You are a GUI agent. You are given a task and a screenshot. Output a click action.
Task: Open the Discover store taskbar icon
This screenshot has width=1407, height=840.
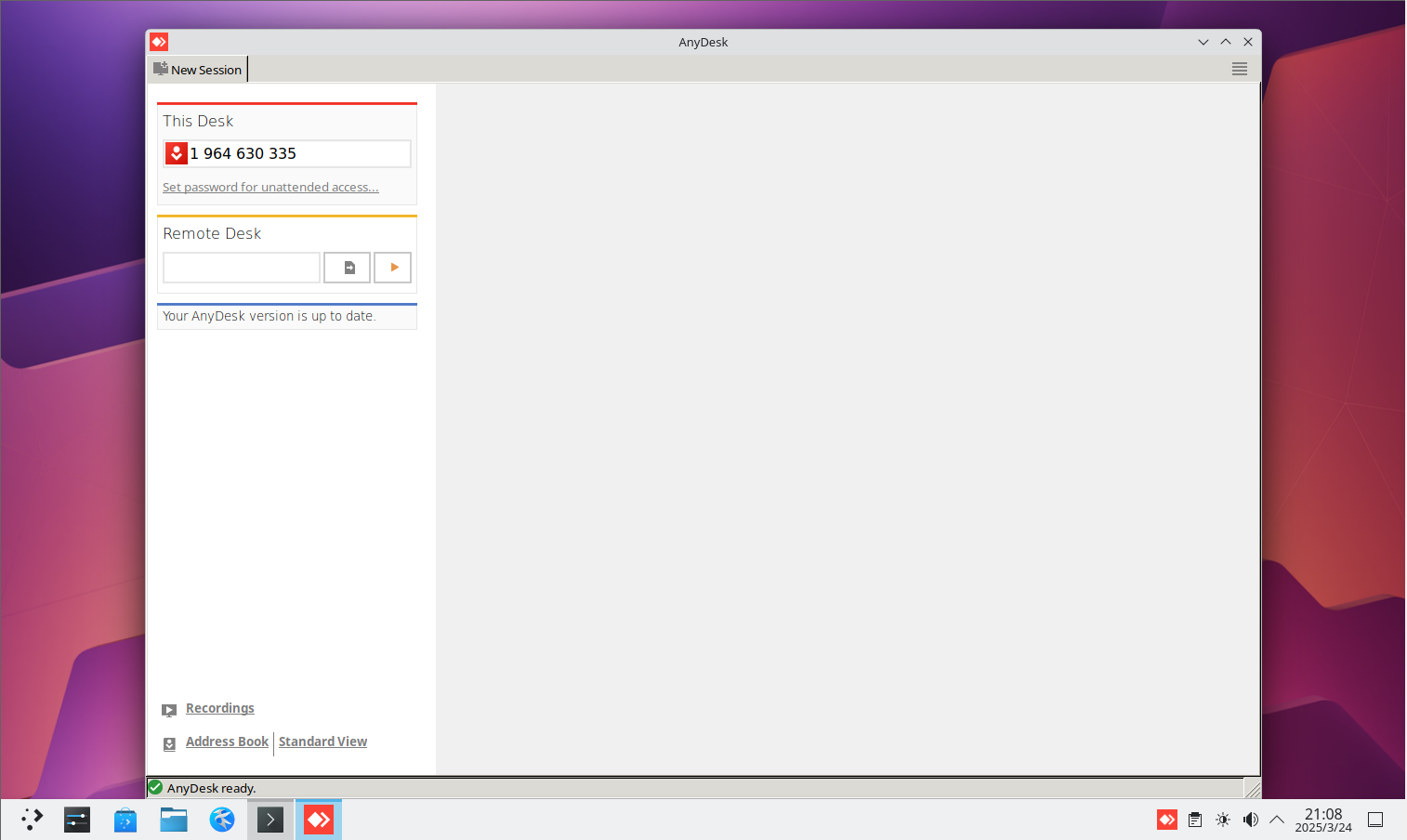(x=125, y=820)
